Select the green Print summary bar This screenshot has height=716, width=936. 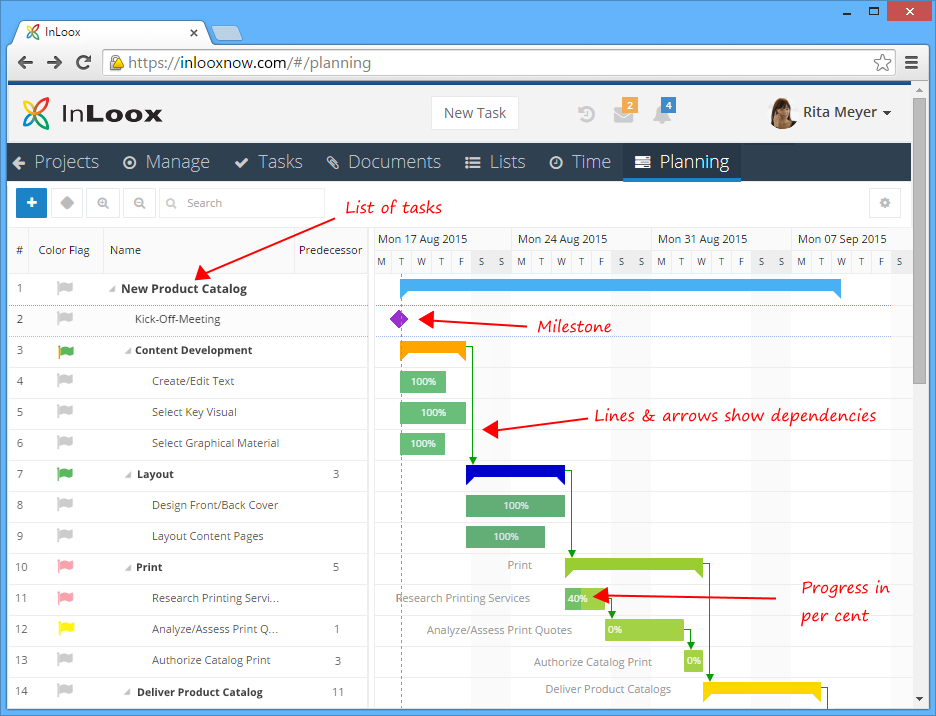(x=633, y=567)
